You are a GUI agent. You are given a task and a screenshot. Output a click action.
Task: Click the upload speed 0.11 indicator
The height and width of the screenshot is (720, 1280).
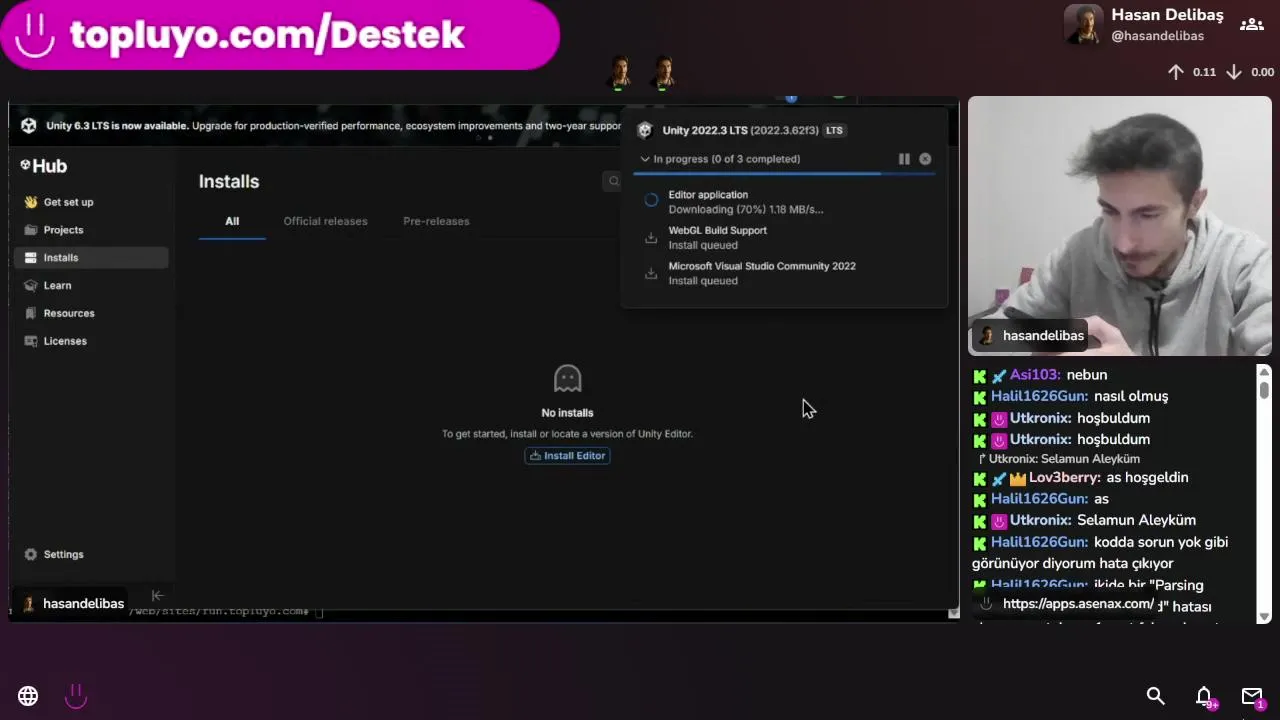[x=1192, y=72]
